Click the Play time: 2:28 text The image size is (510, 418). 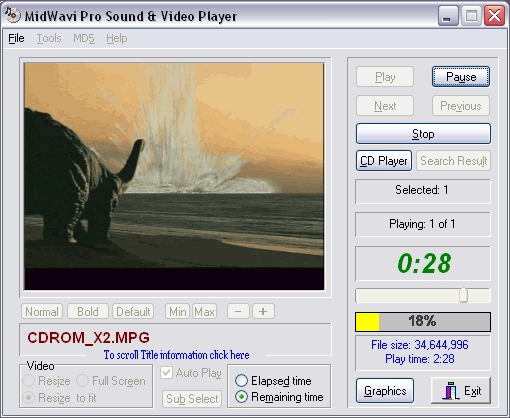[x=420, y=359]
